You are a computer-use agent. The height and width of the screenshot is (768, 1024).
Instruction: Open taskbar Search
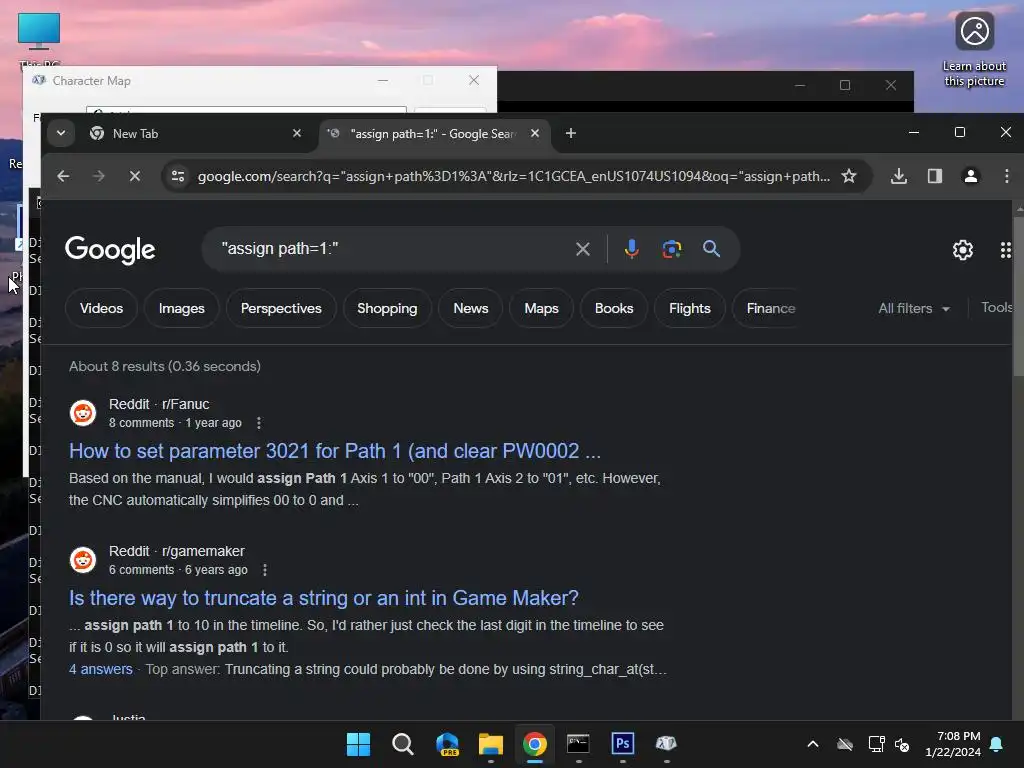(402, 744)
